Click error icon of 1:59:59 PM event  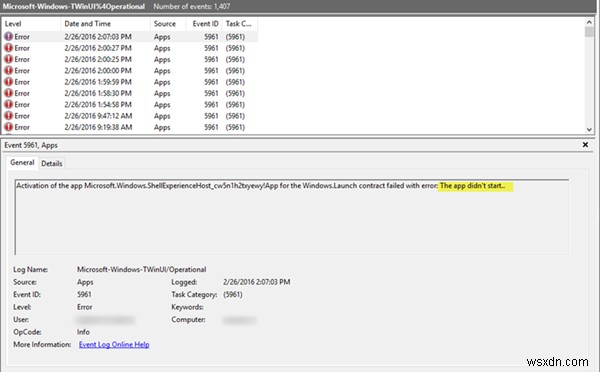tap(8, 82)
